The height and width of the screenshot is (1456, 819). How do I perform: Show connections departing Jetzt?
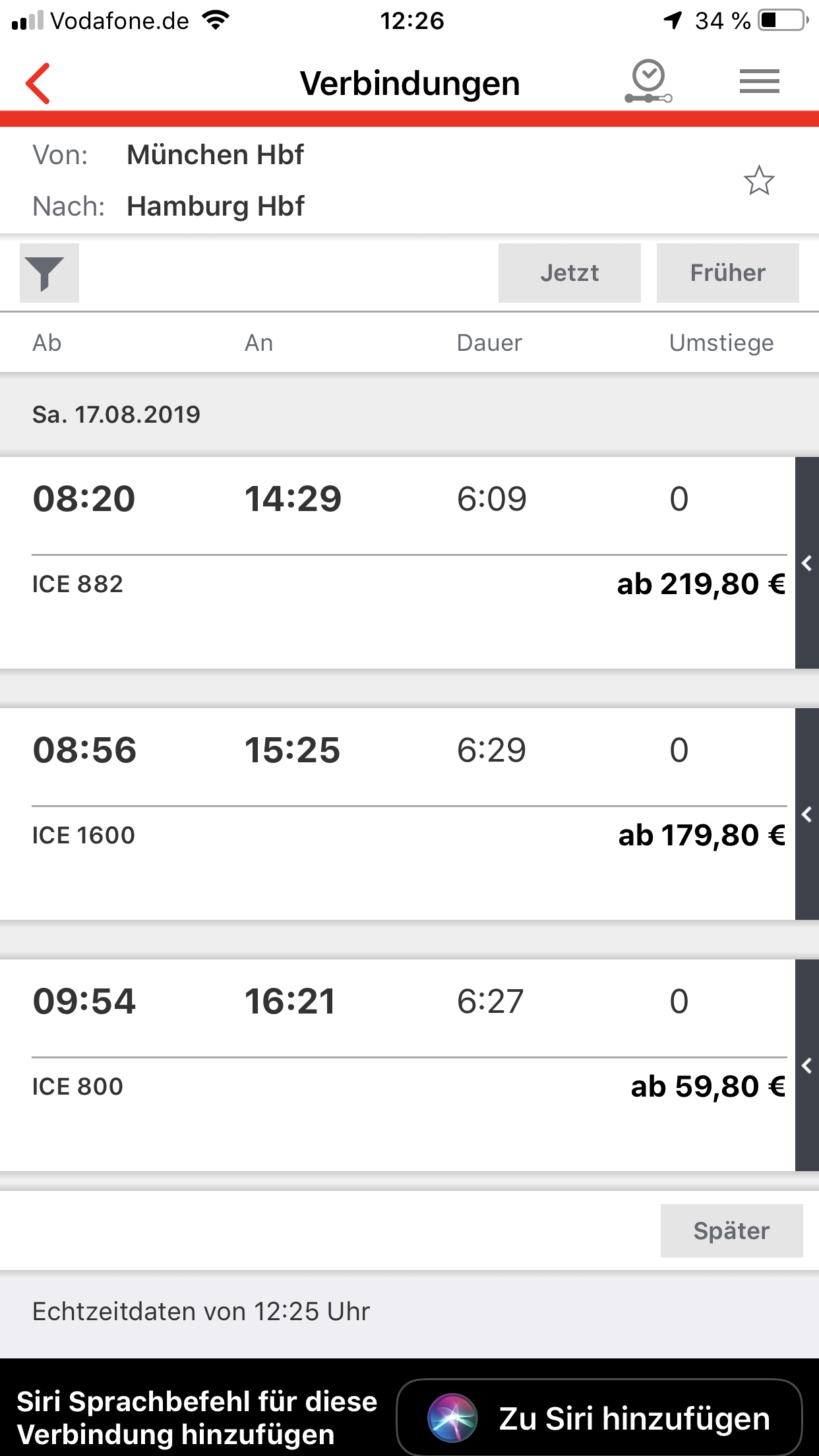(569, 273)
